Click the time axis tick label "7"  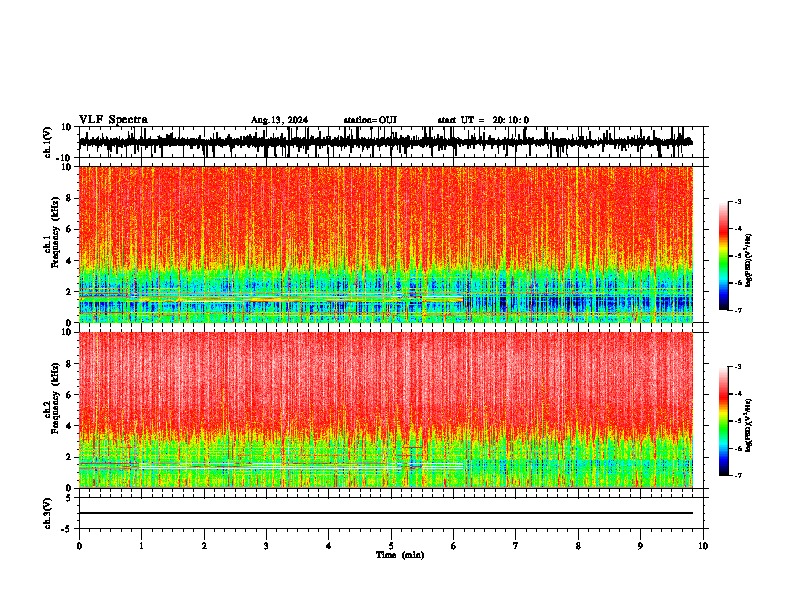516,546
